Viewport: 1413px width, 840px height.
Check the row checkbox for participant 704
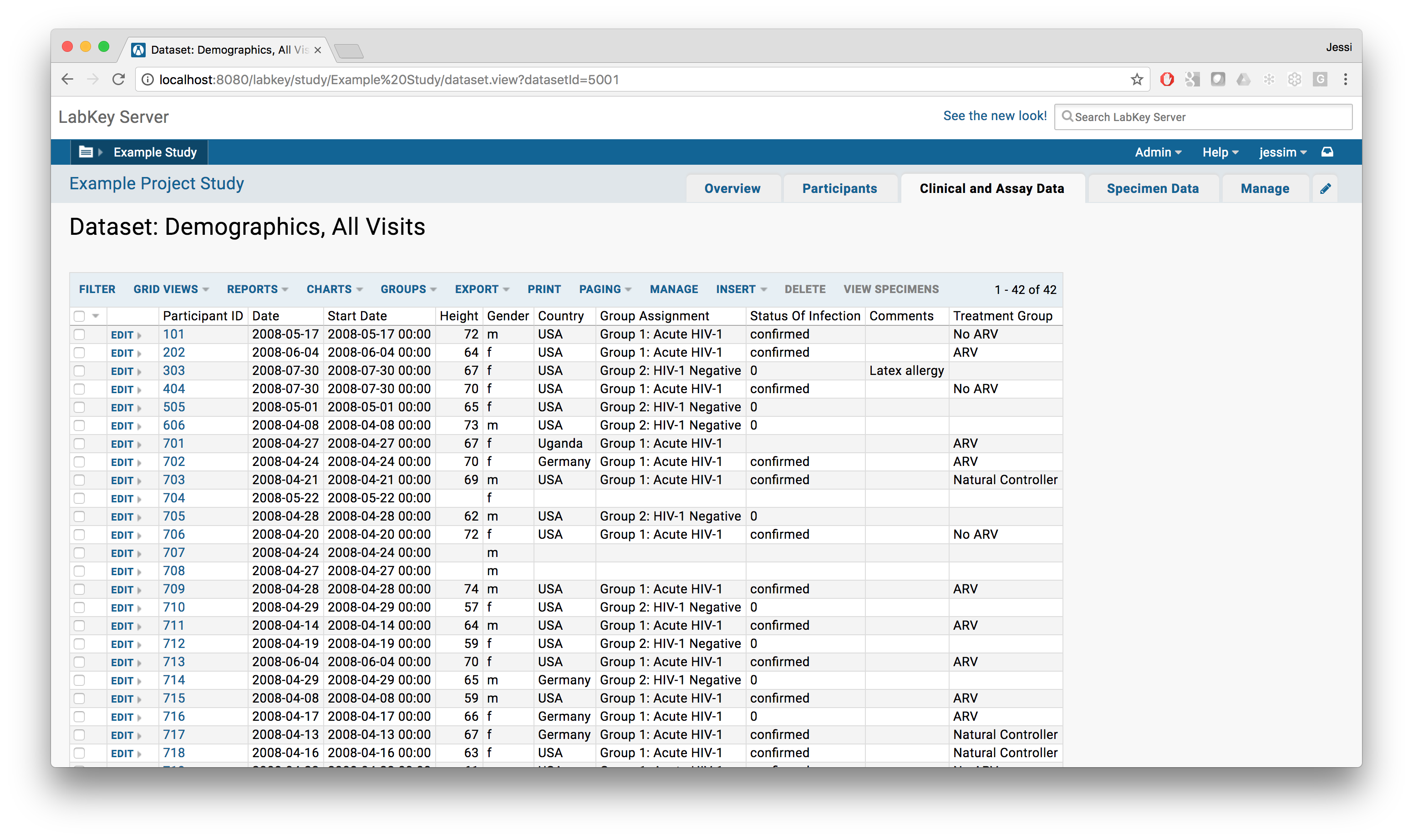click(79, 498)
